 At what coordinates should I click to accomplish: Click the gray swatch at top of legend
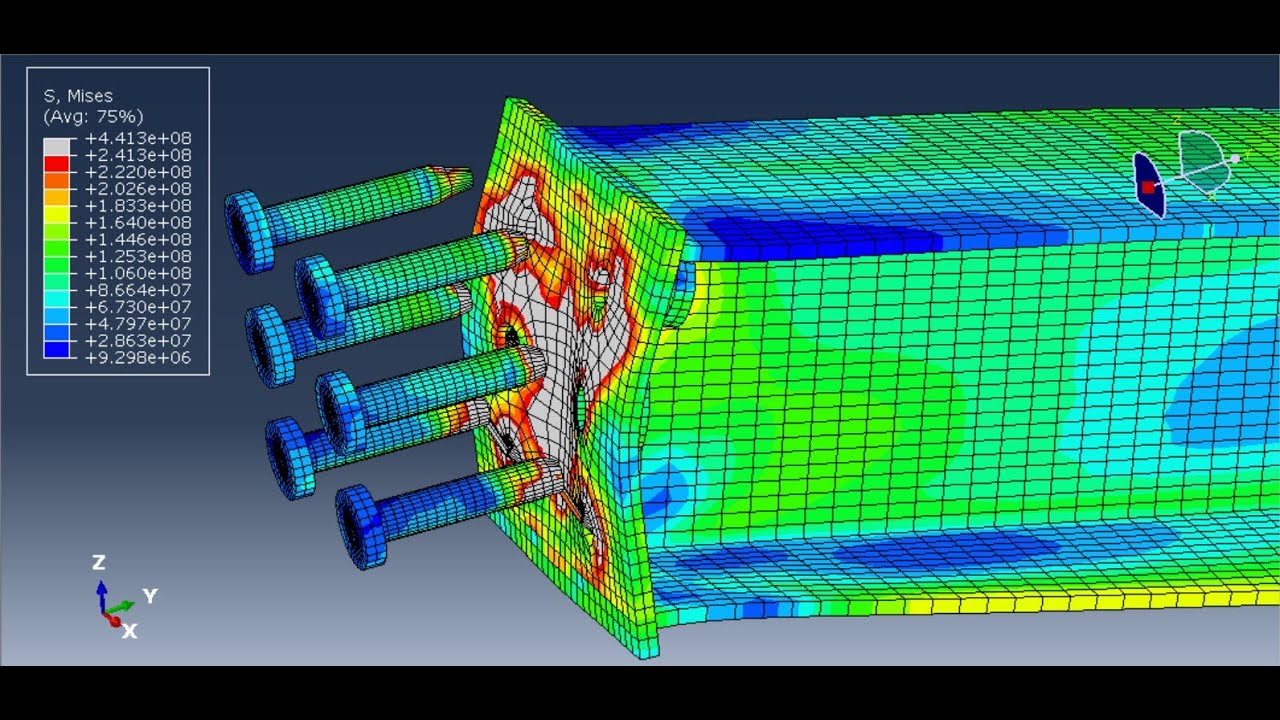[x=56, y=147]
